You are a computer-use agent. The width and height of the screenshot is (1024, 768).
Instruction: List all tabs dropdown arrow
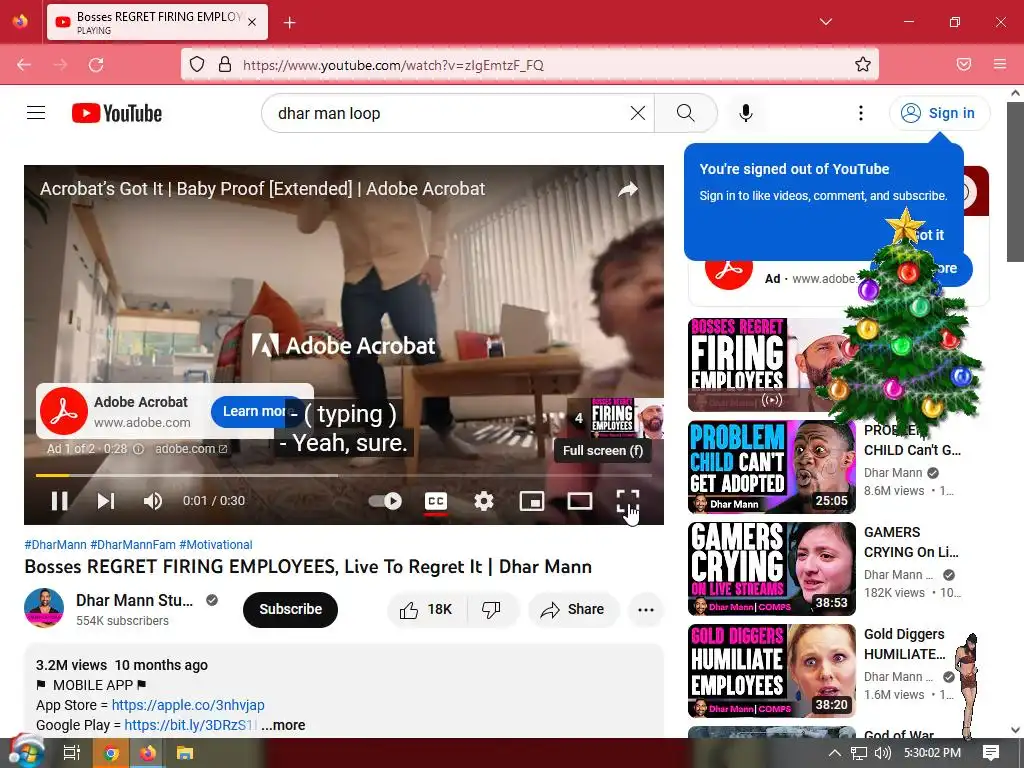click(825, 22)
